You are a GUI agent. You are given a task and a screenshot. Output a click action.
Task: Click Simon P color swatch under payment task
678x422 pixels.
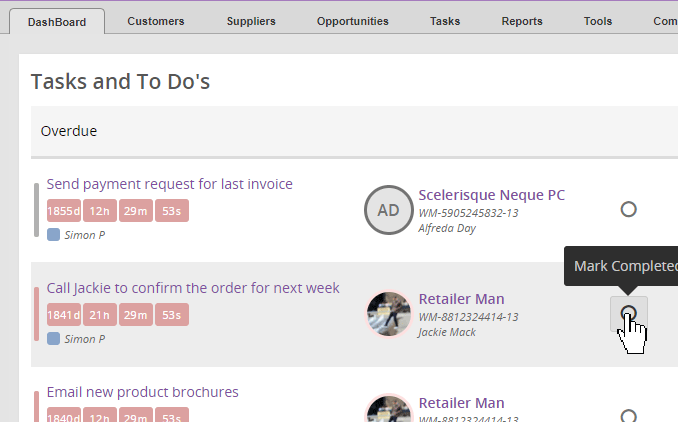coord(54,235)
